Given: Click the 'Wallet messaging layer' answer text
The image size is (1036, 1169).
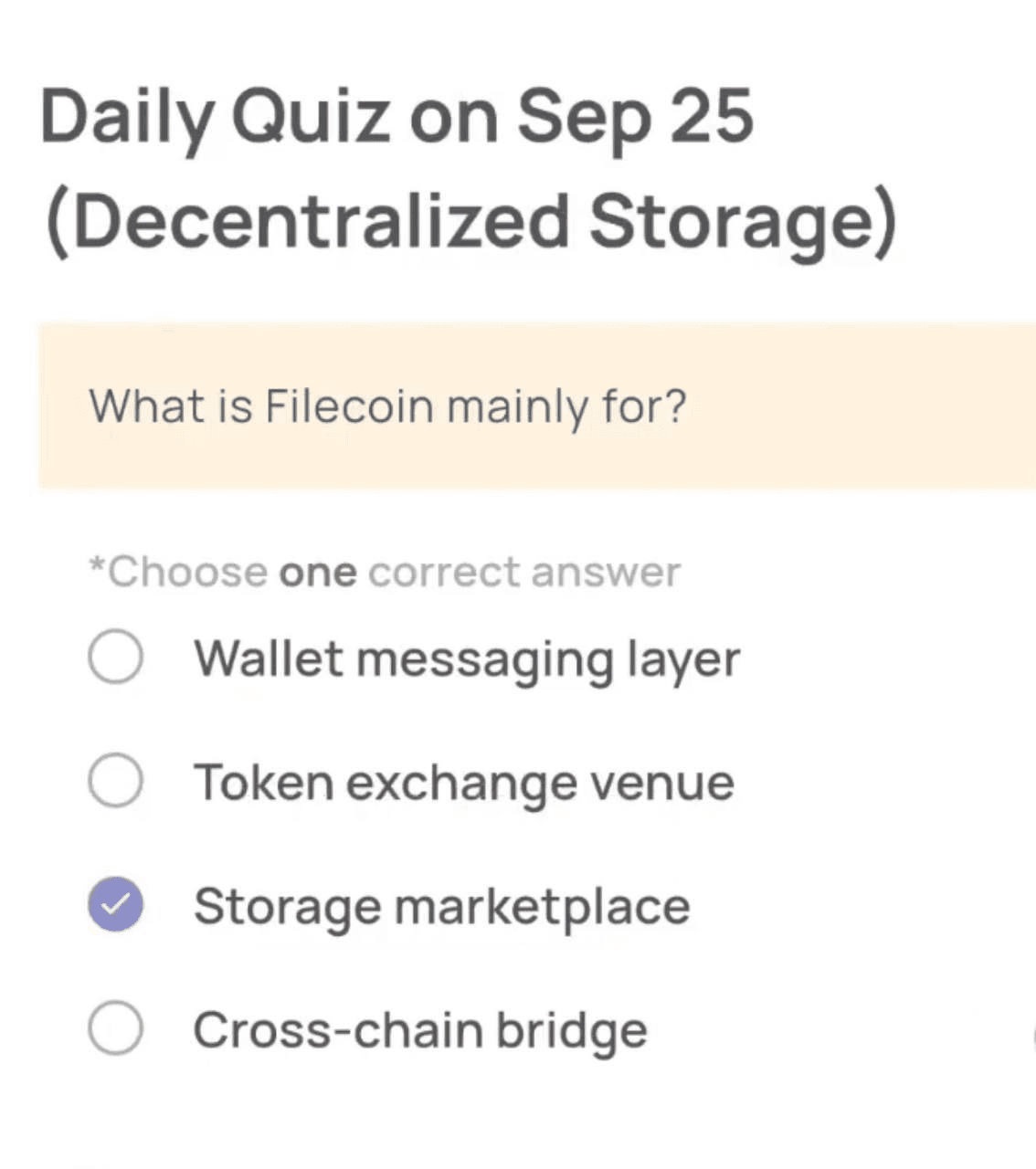Looking at the screenshot, I should click(x=466, y=659).
